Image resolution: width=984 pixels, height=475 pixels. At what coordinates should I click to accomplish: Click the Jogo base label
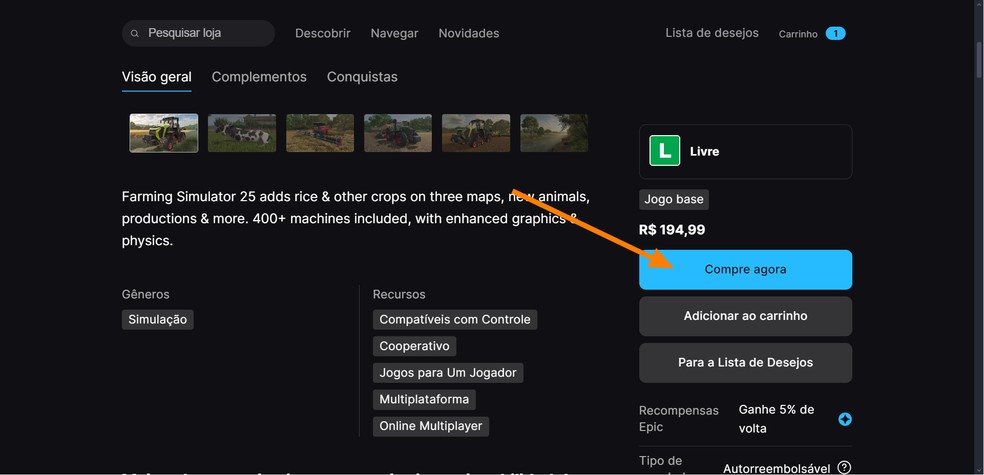point(674,200)
